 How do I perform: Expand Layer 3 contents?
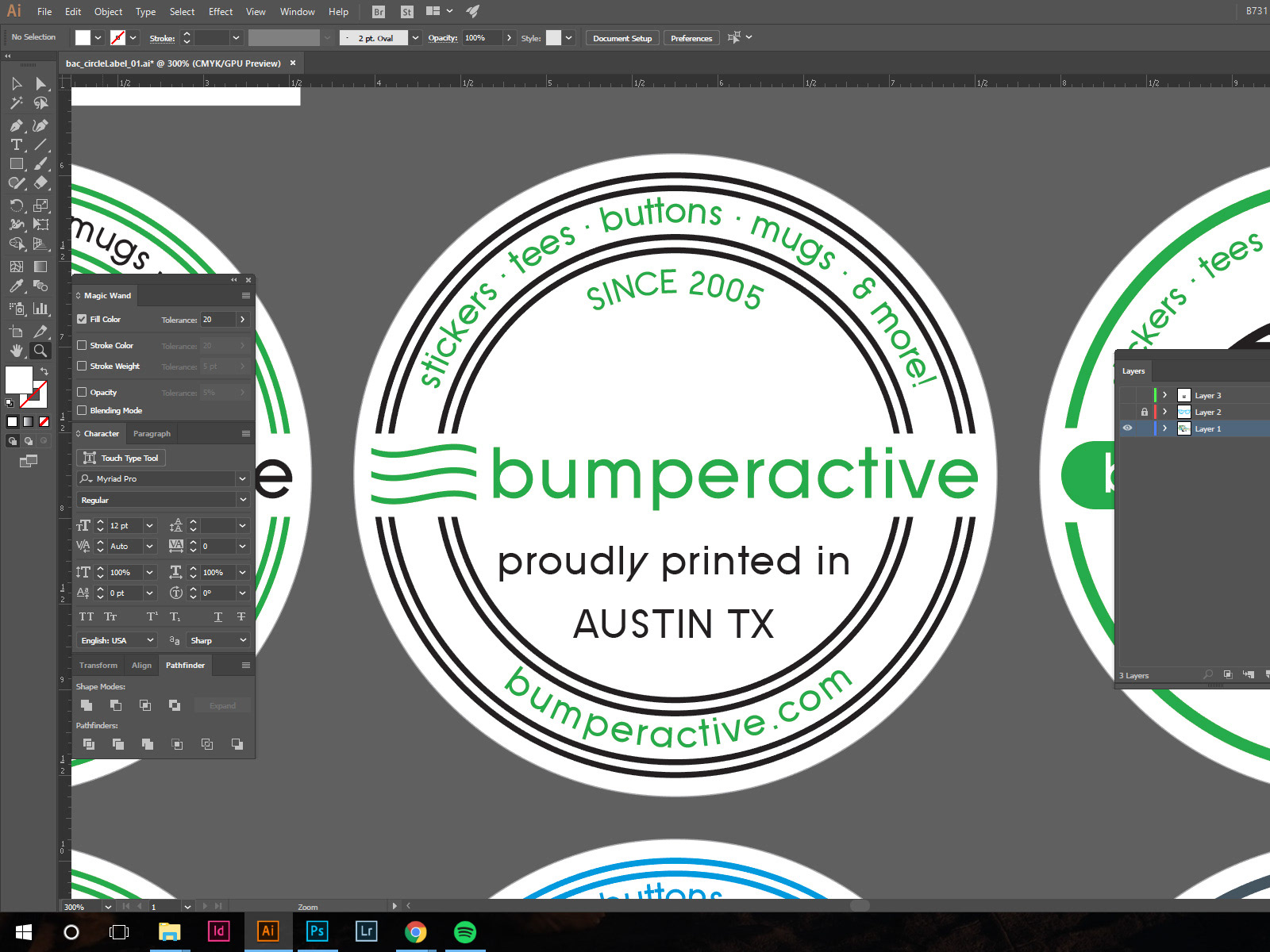(1164, 395)
